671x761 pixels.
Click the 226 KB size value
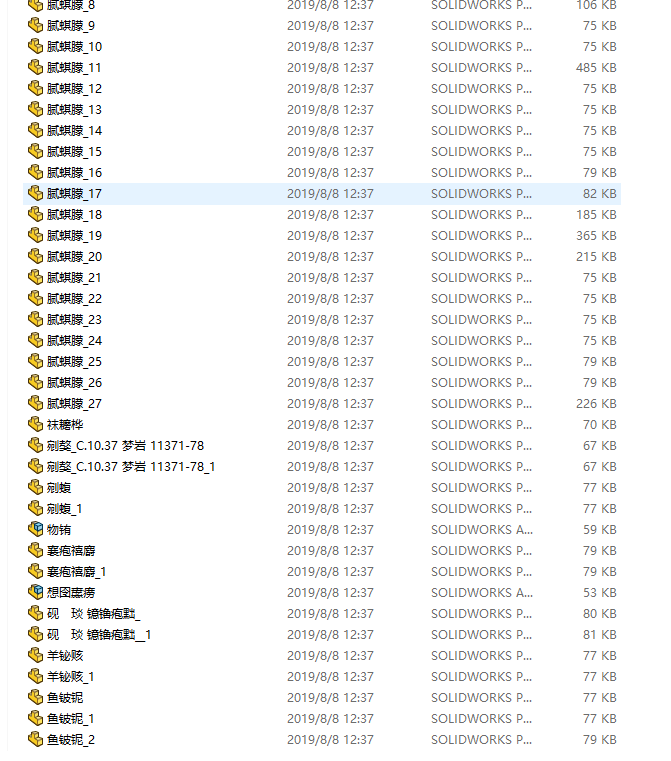pos(596,403)
